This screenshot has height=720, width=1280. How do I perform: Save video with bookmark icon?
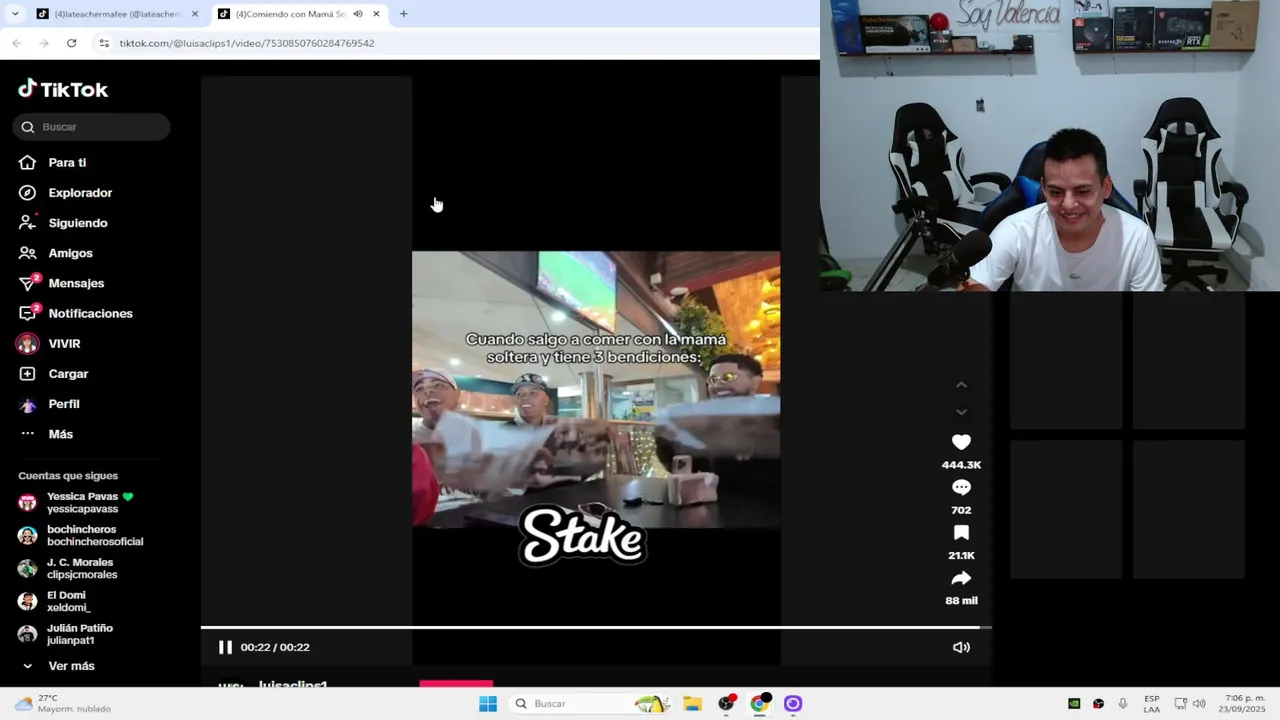(x=961, y=533)
